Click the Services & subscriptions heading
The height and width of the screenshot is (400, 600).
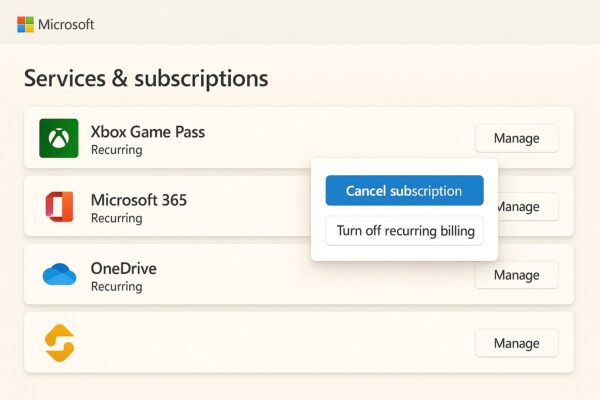[146, 78]
